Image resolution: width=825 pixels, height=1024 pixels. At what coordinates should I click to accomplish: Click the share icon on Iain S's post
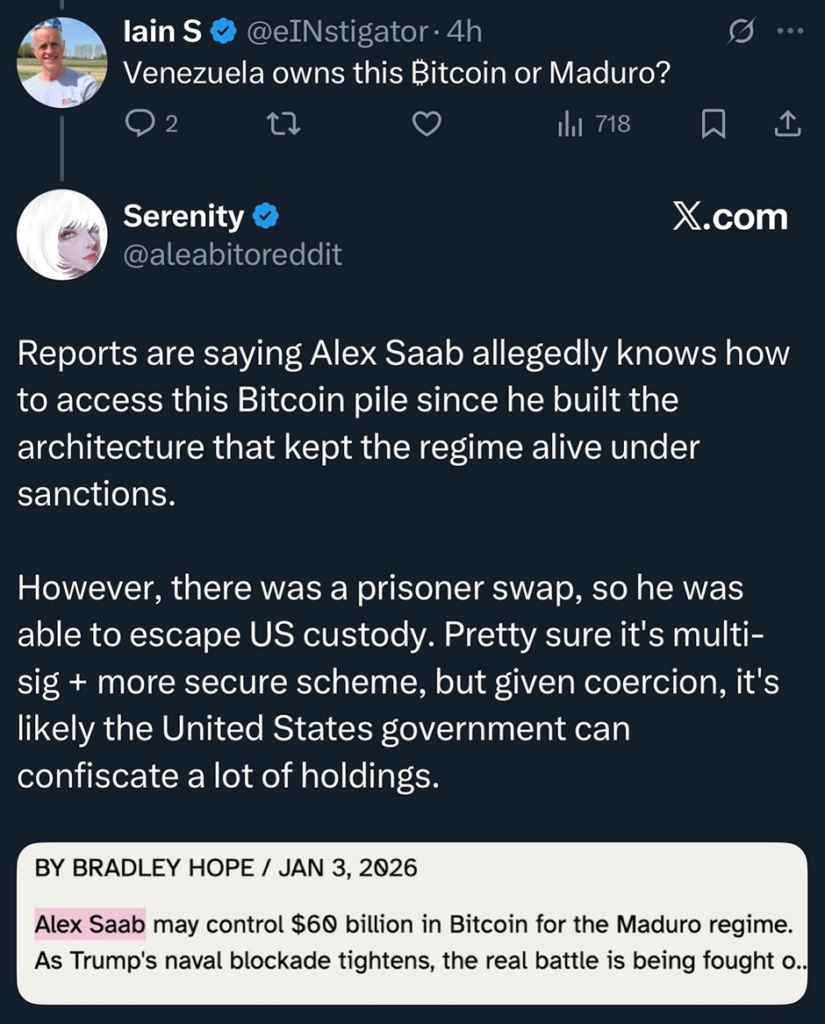click(787, 124)
